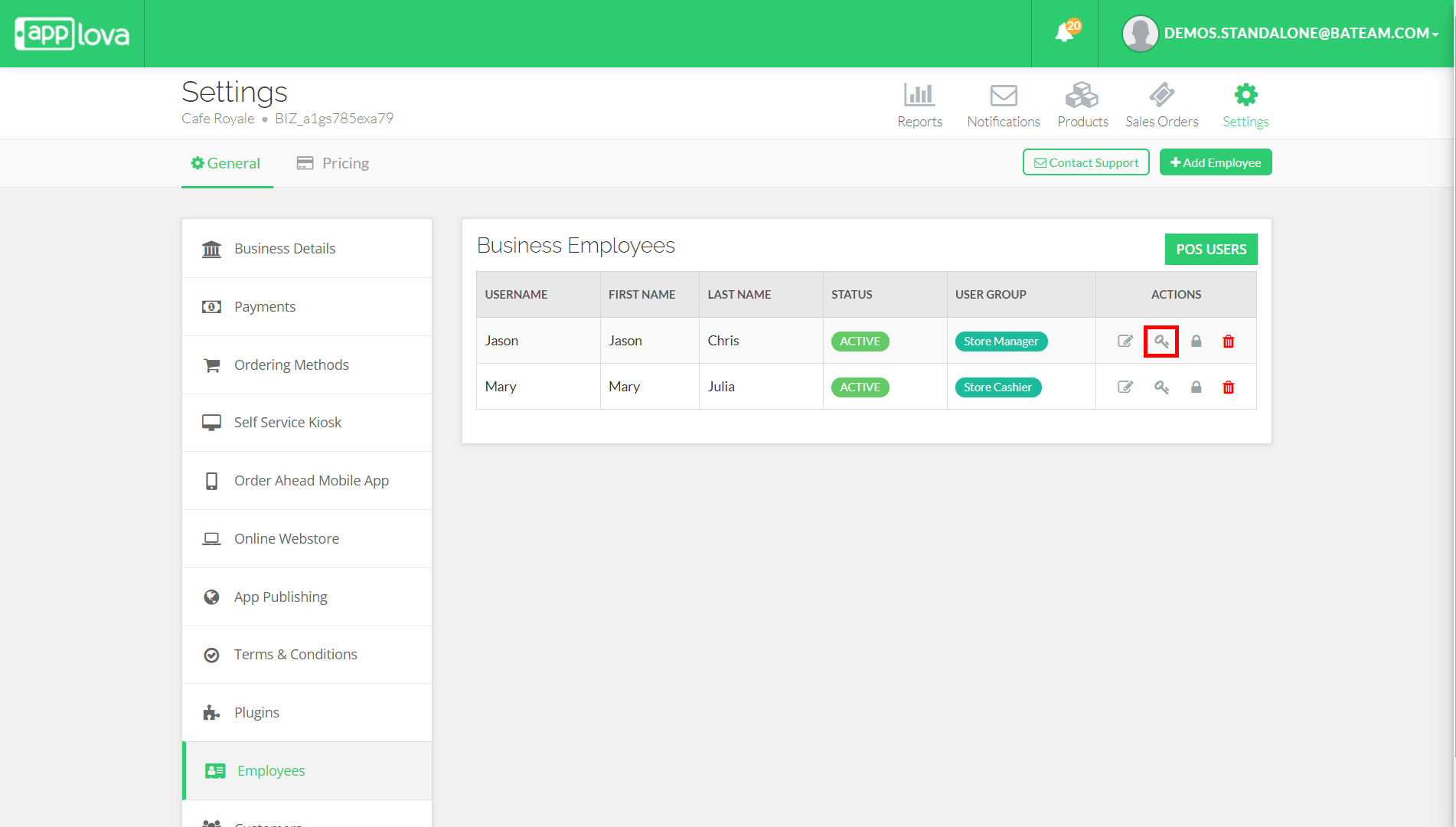Open the Reports section
The height and width of the screenshot is (827, 1456).
coord(919,105)
